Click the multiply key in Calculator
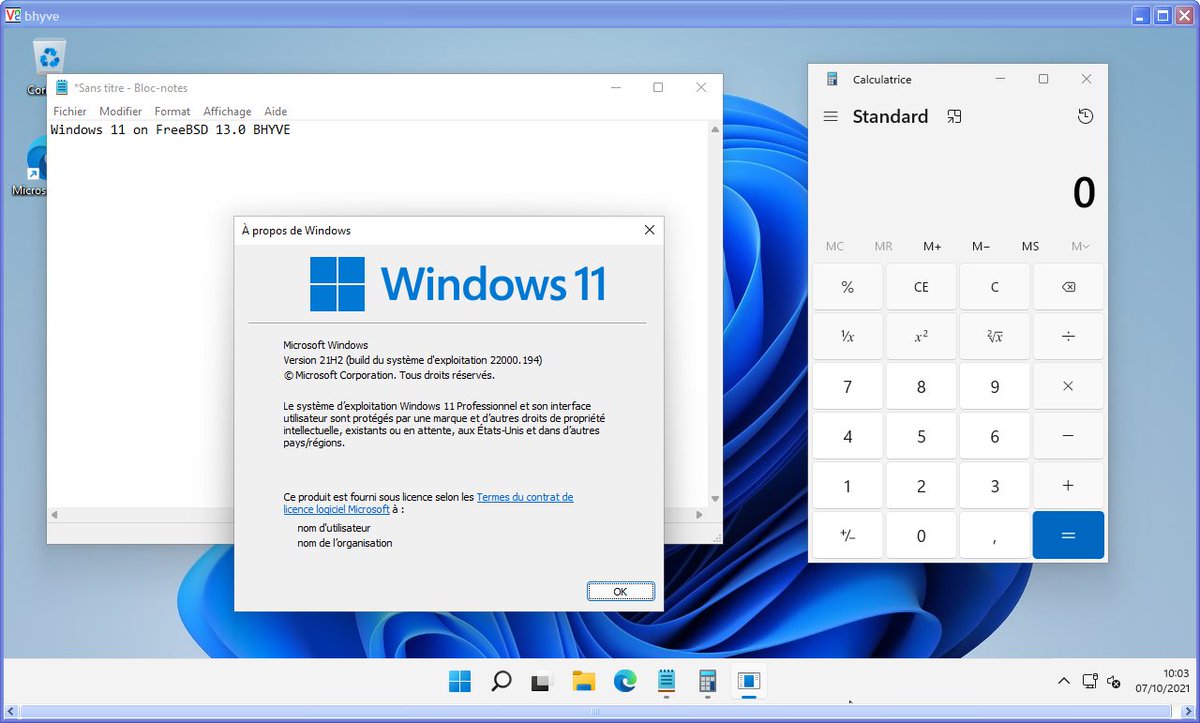Screen dimensions: 1200x723 pyautogui.click(x=1068, y=386)
